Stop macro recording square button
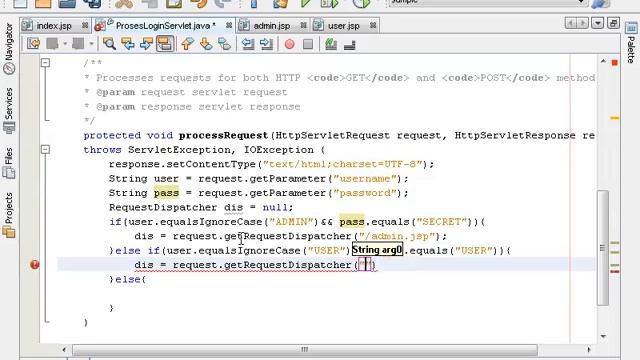Image resolution: width=640 pixels, height=360 pixels. (x=308, y=44)
